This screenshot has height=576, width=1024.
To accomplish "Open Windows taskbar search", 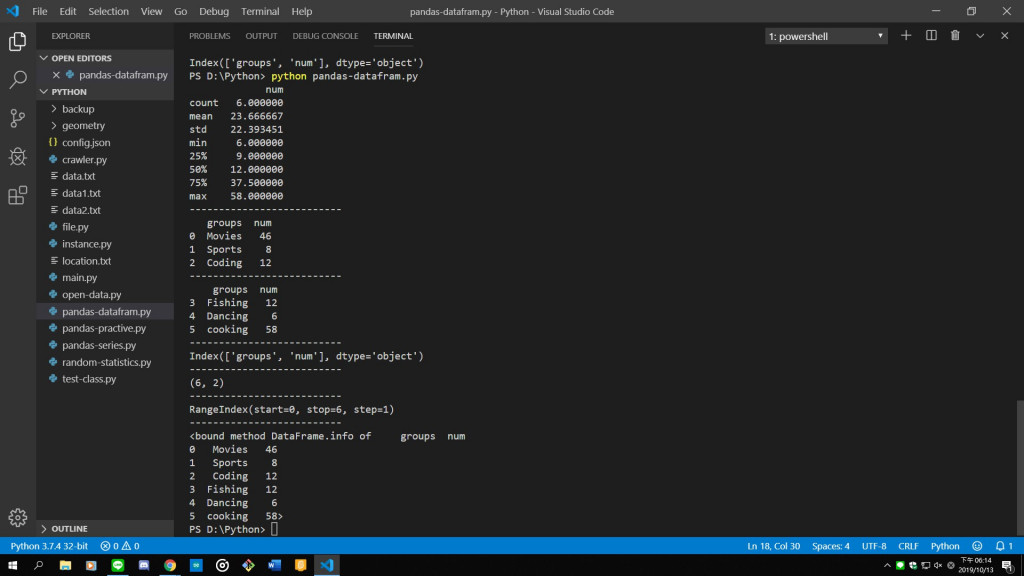I will [39, 566].
